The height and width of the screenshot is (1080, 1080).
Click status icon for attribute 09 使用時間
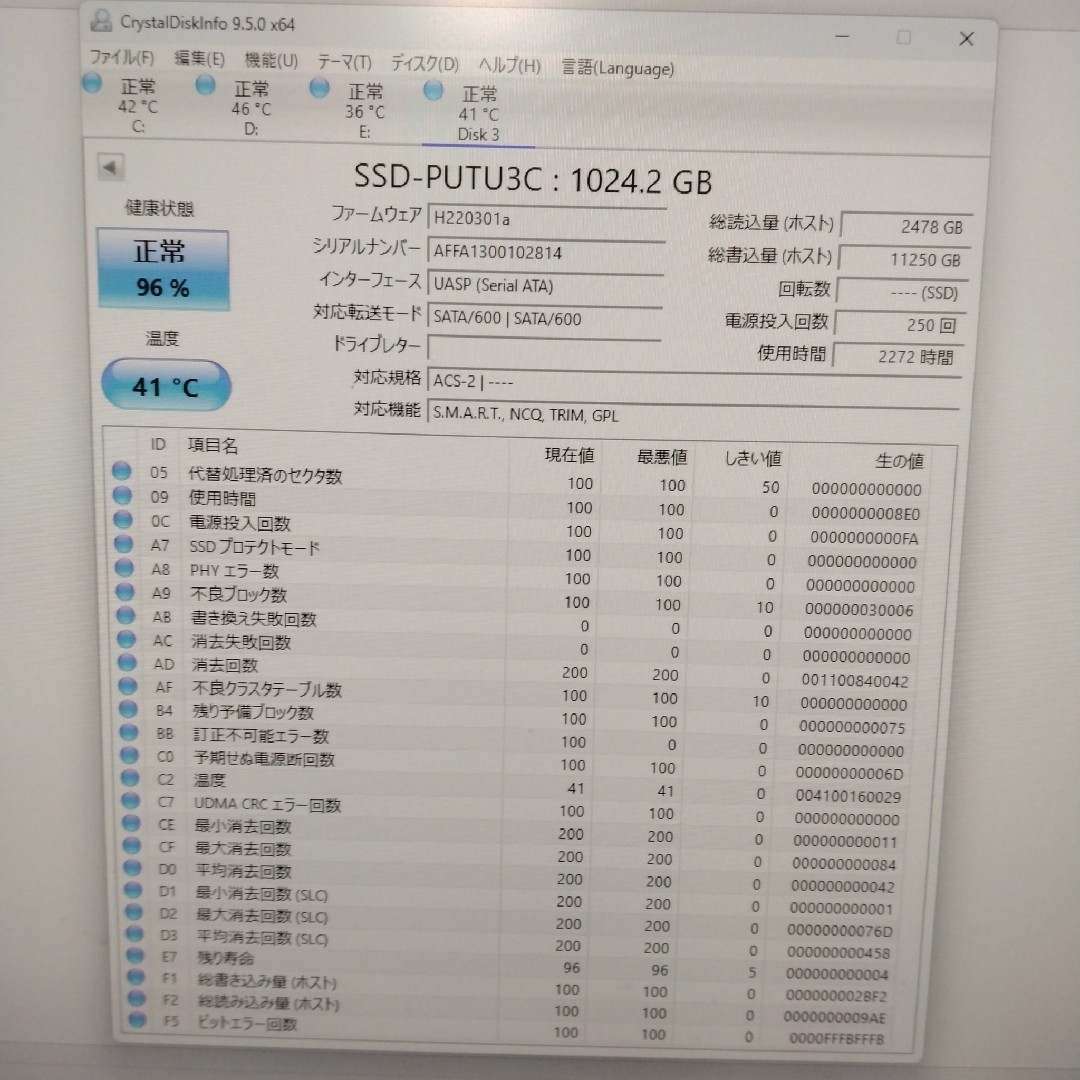(x=123, y=495)
